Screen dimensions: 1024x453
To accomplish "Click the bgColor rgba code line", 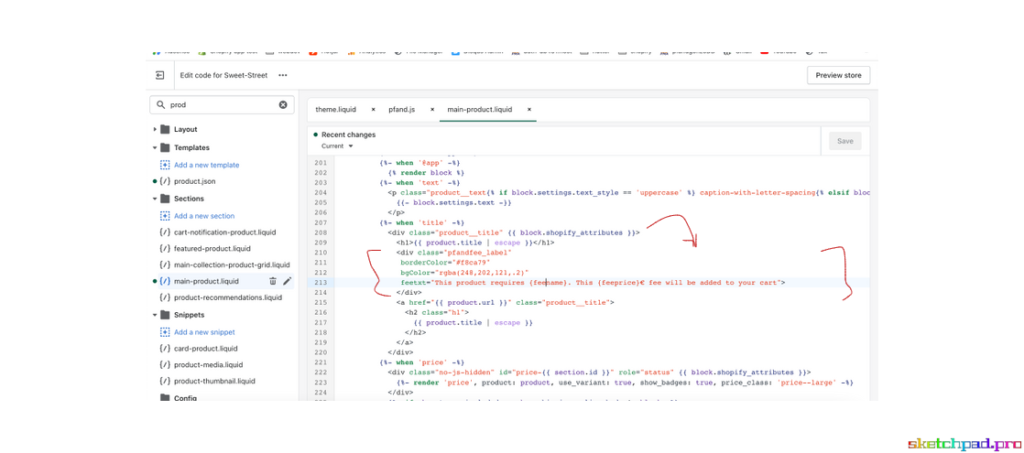I will 464,272.
